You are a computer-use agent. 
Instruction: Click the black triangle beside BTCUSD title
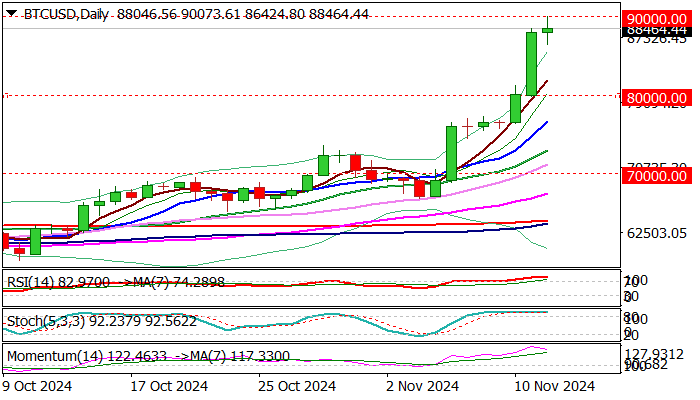12,13
